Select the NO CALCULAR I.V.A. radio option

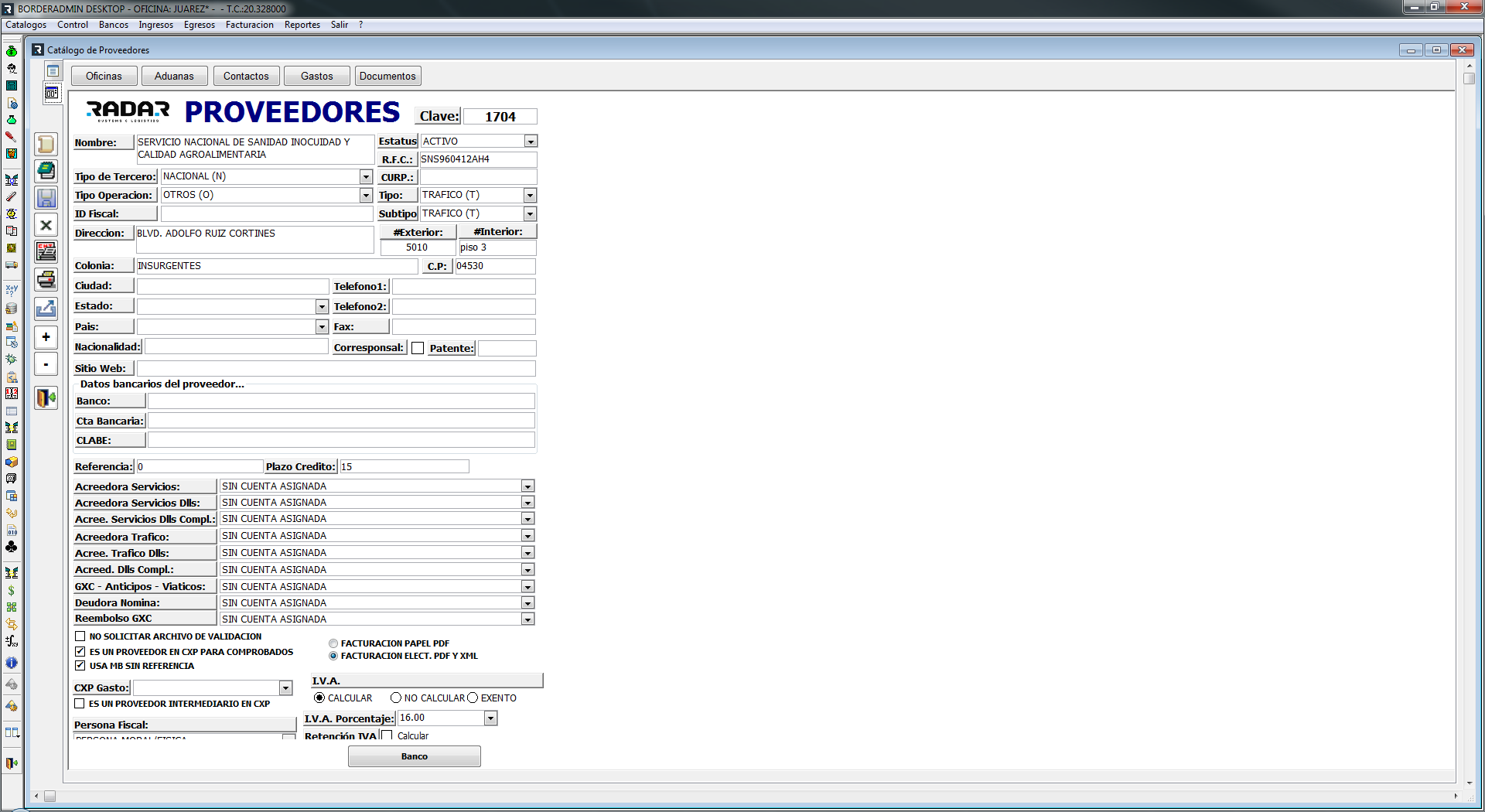point(396,698)
